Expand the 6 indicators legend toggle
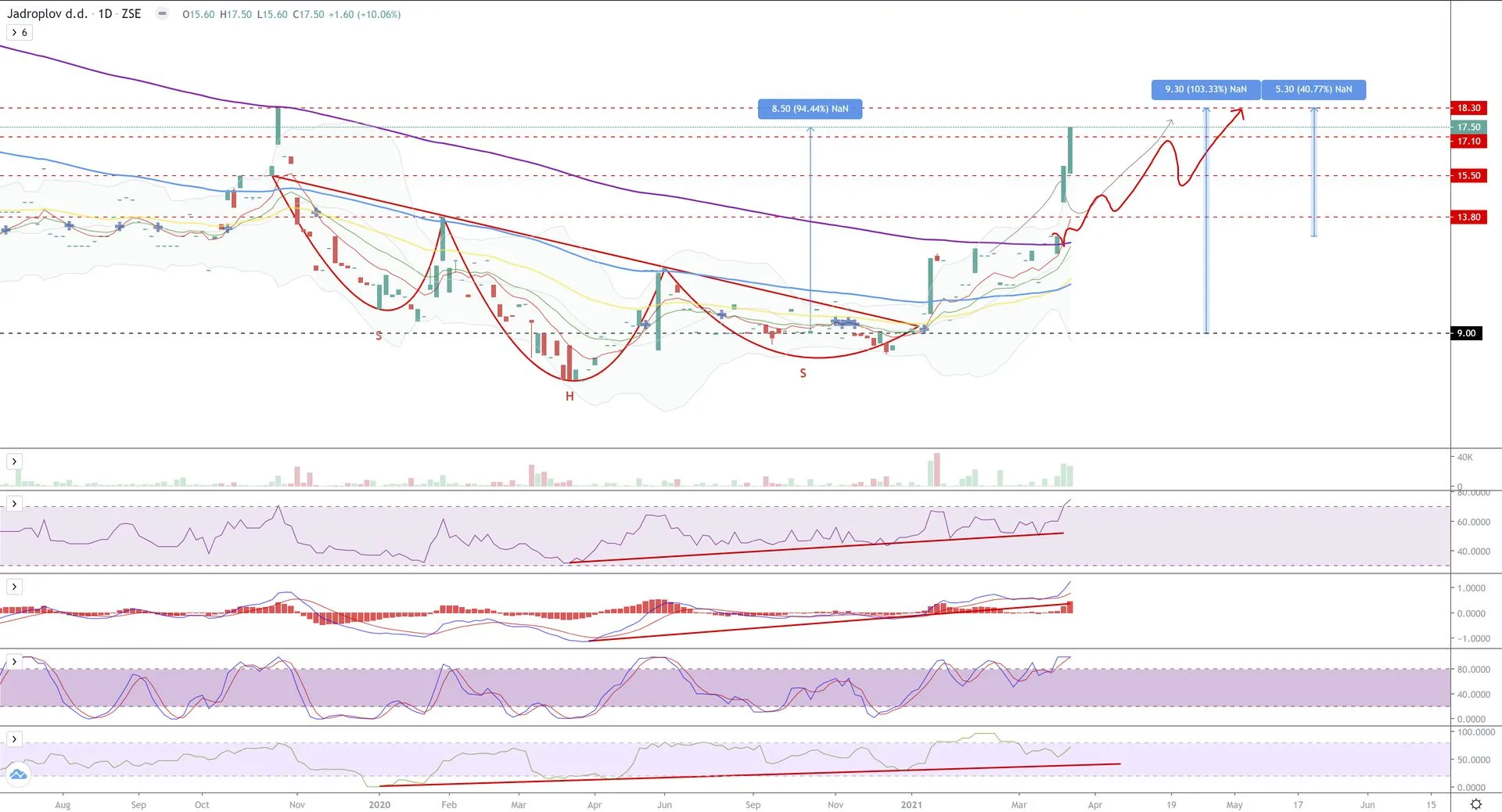Image resolution: width=1502 pixels, height=812 pixels. tap(19, 32)
